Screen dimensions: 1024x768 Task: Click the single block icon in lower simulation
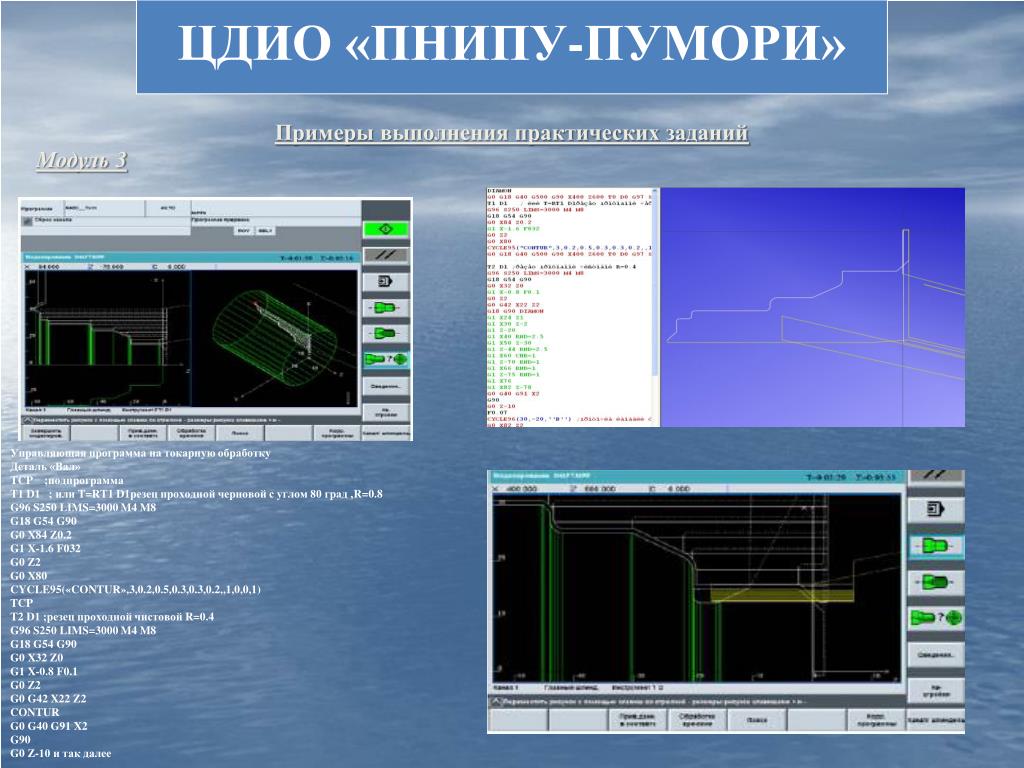[936, 509]
